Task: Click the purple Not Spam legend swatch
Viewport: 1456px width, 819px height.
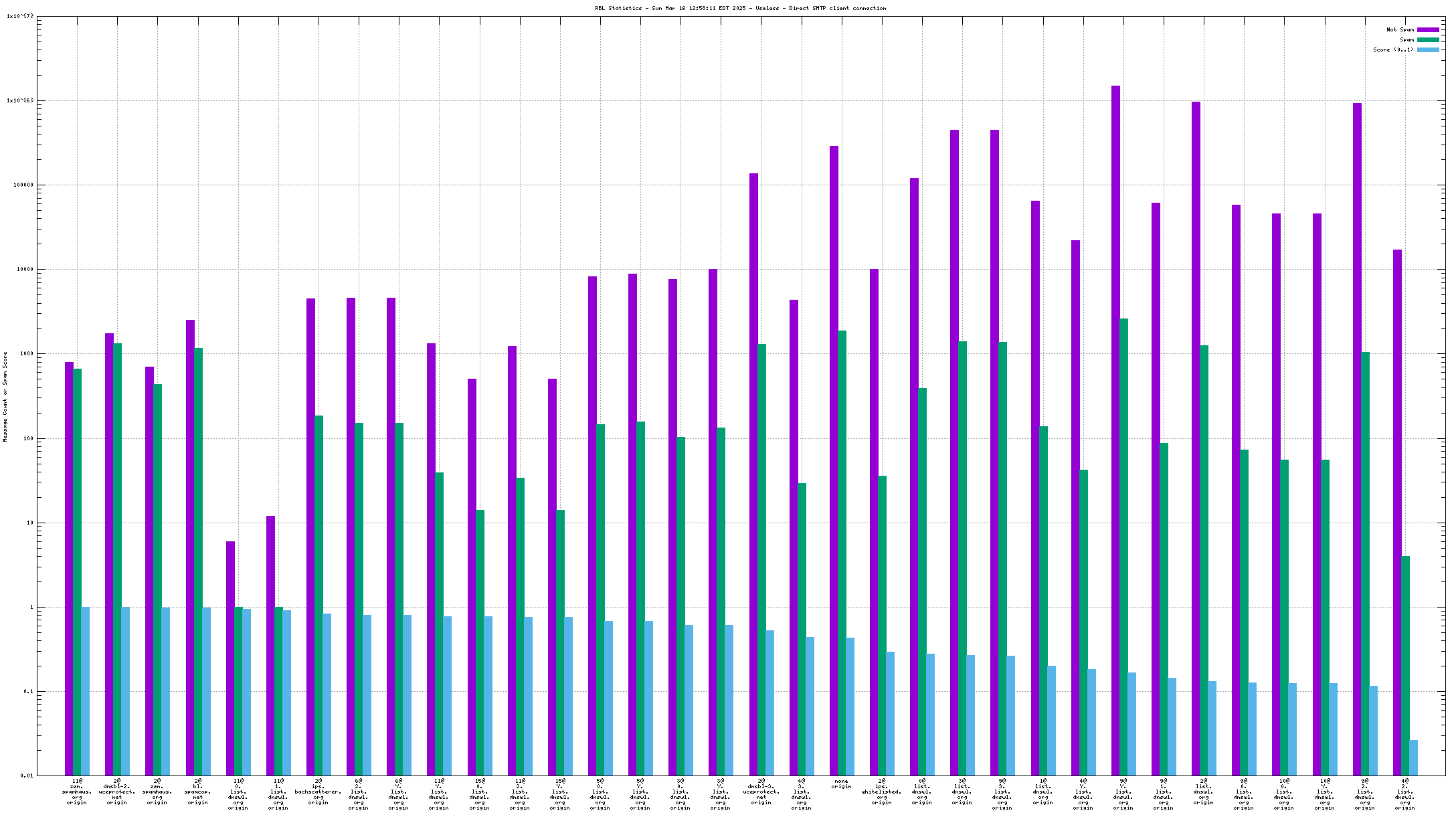Action: (1428, 29)
